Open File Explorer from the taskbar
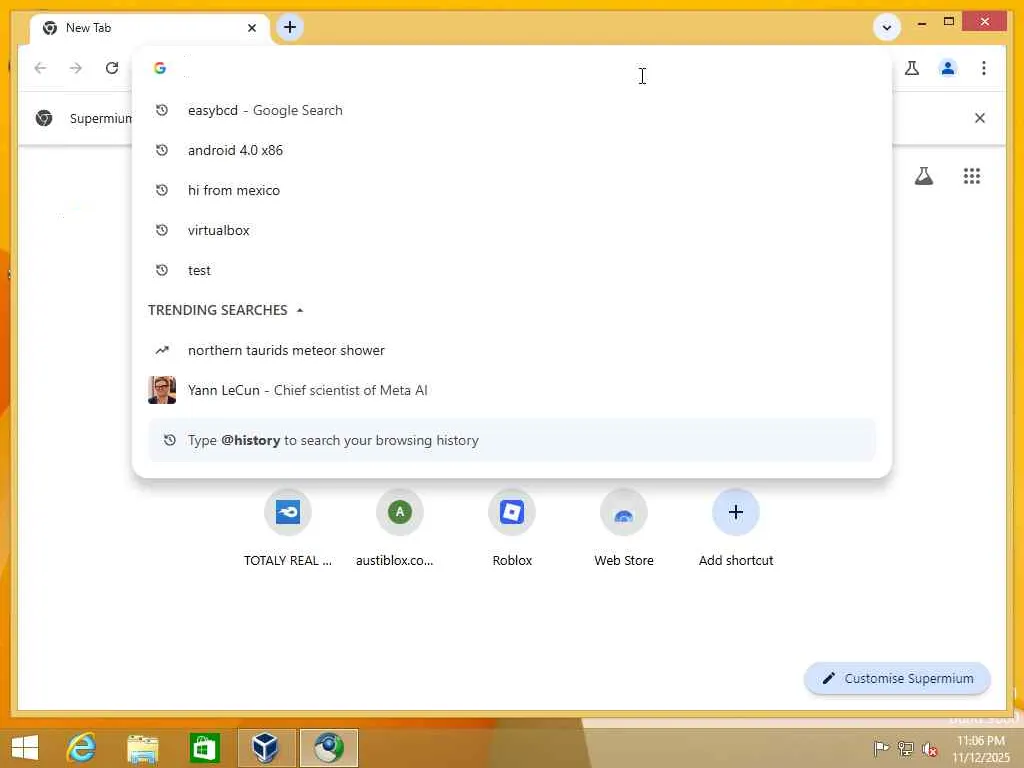This screenshot has width=1024, height=768. tap(143, 748)
